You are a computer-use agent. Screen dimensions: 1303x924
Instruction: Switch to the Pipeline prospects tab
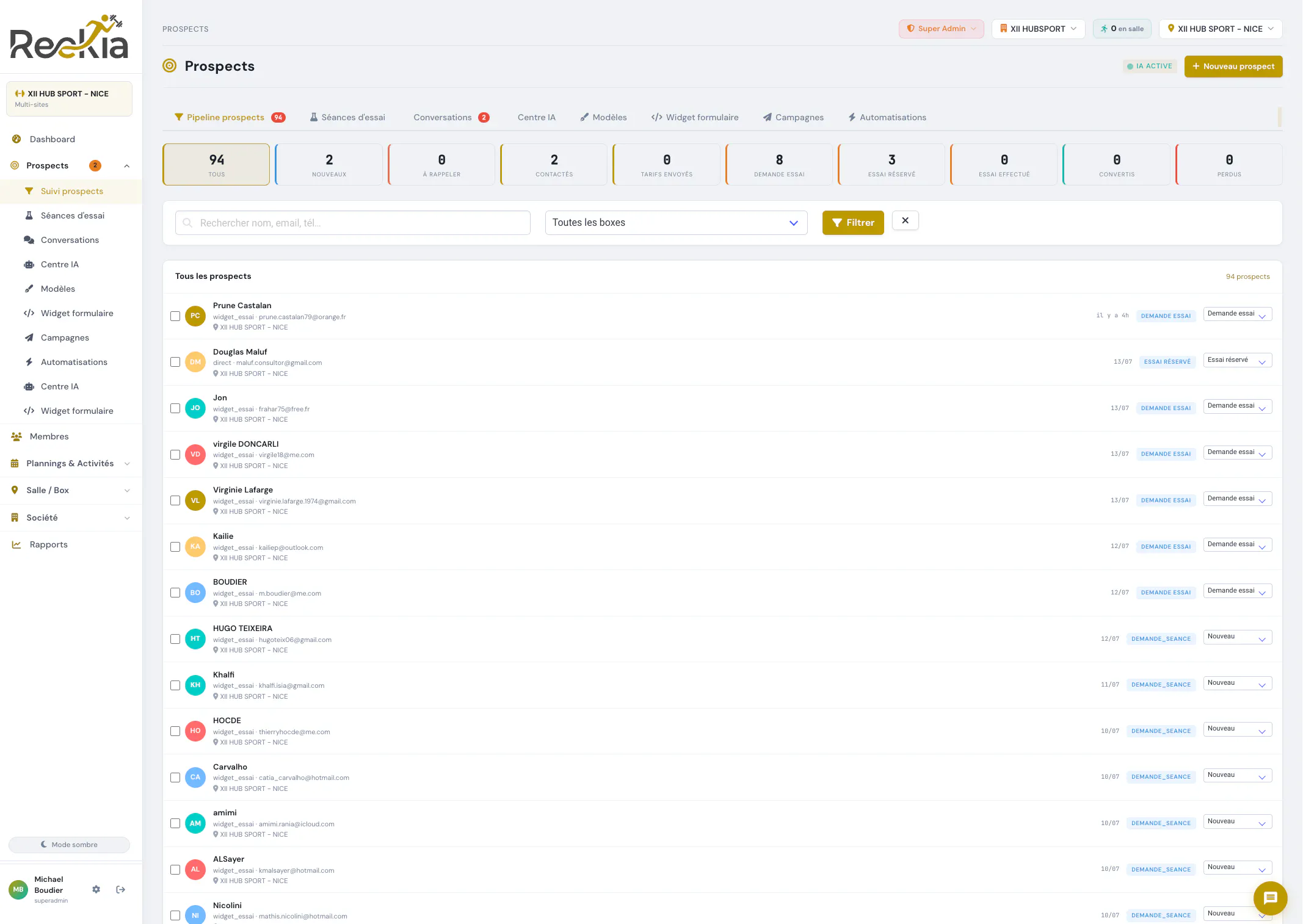point(230,117)
